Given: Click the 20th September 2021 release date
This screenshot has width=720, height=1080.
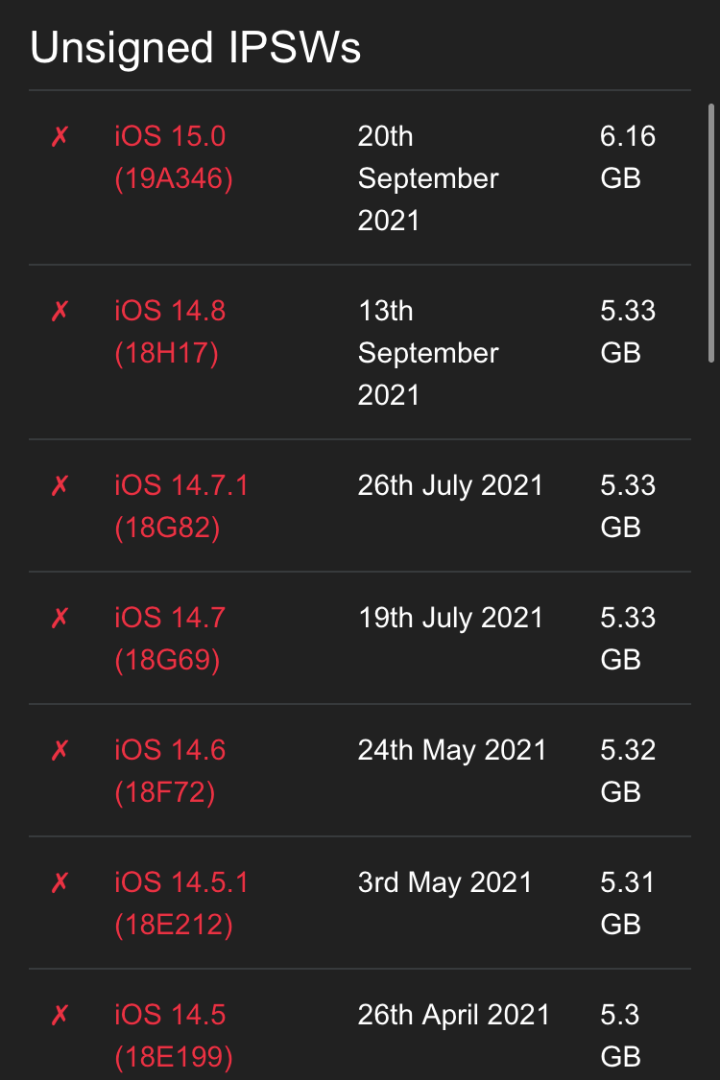Looking at the screenshot, I should pyautogui.click(x=428, y=178).
